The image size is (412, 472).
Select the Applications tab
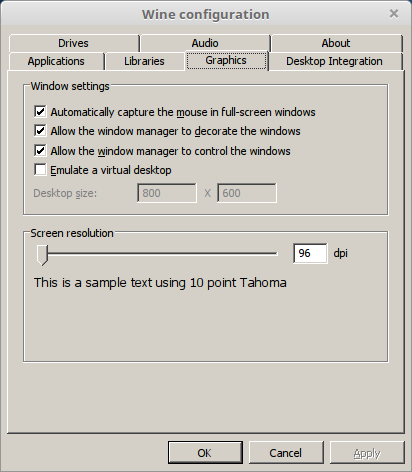(x=56, y=61)
